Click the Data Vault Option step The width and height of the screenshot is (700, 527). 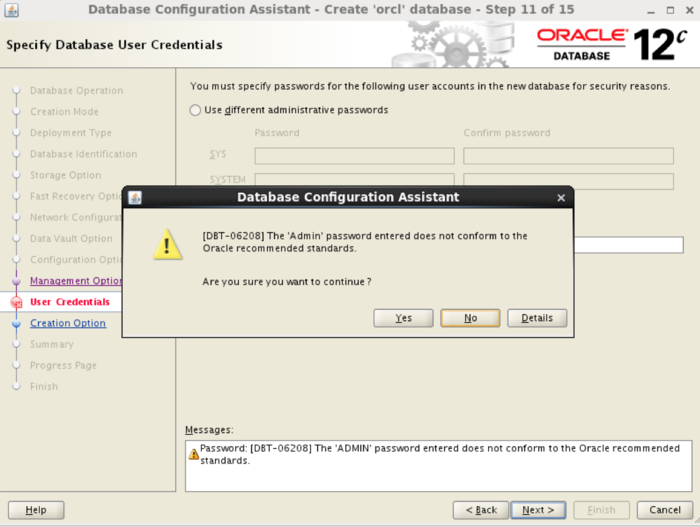click(x=71, y=238)
